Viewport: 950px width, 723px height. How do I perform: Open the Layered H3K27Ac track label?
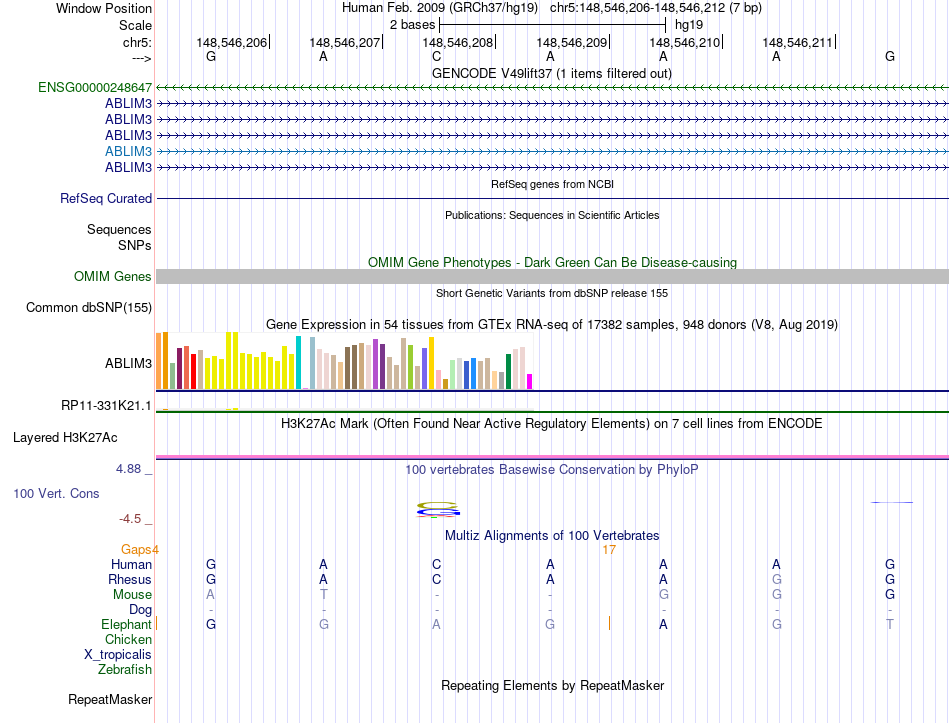click(65, 438)
